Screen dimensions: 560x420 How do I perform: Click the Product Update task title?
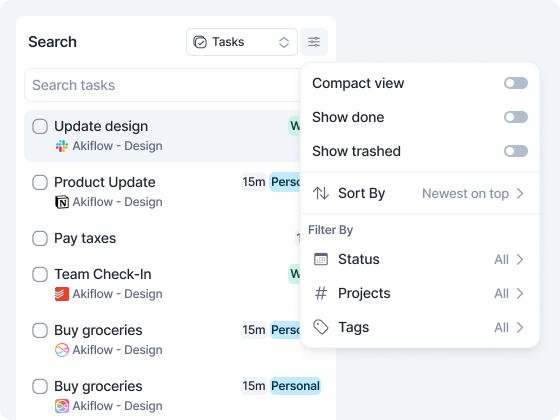(x=105, y=182)
